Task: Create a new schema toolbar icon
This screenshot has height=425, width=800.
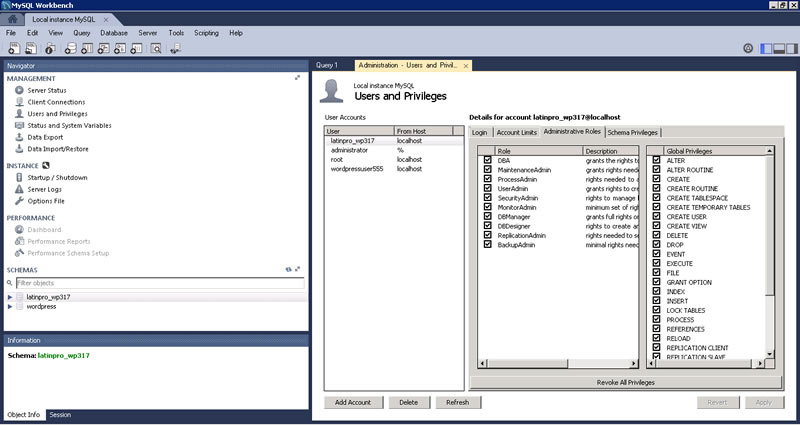Action: point(70,48)
